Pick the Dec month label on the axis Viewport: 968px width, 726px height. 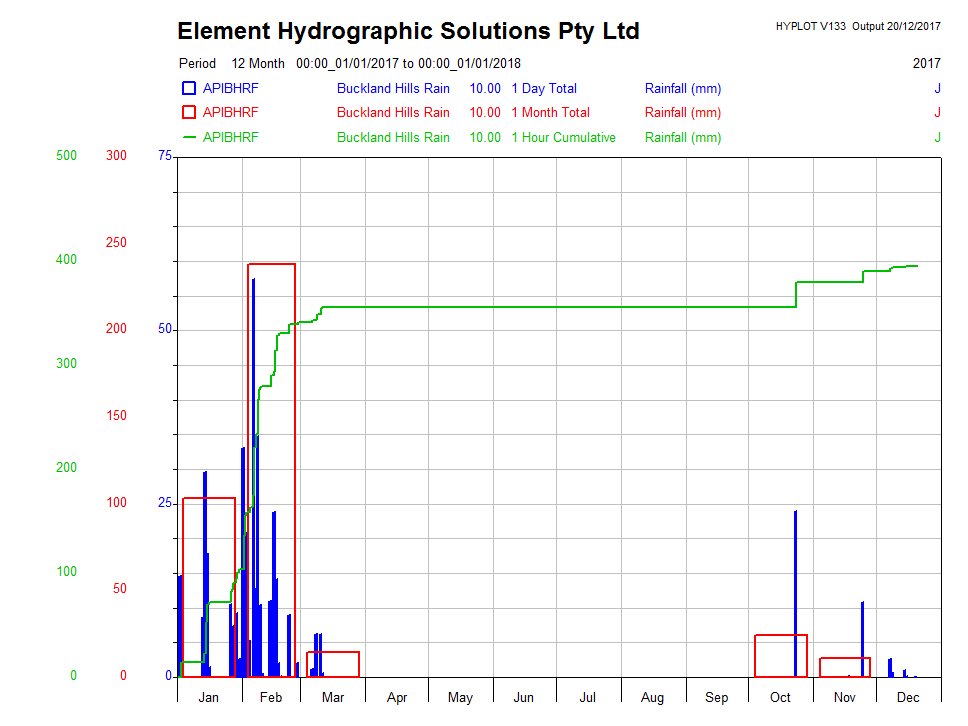908,697
